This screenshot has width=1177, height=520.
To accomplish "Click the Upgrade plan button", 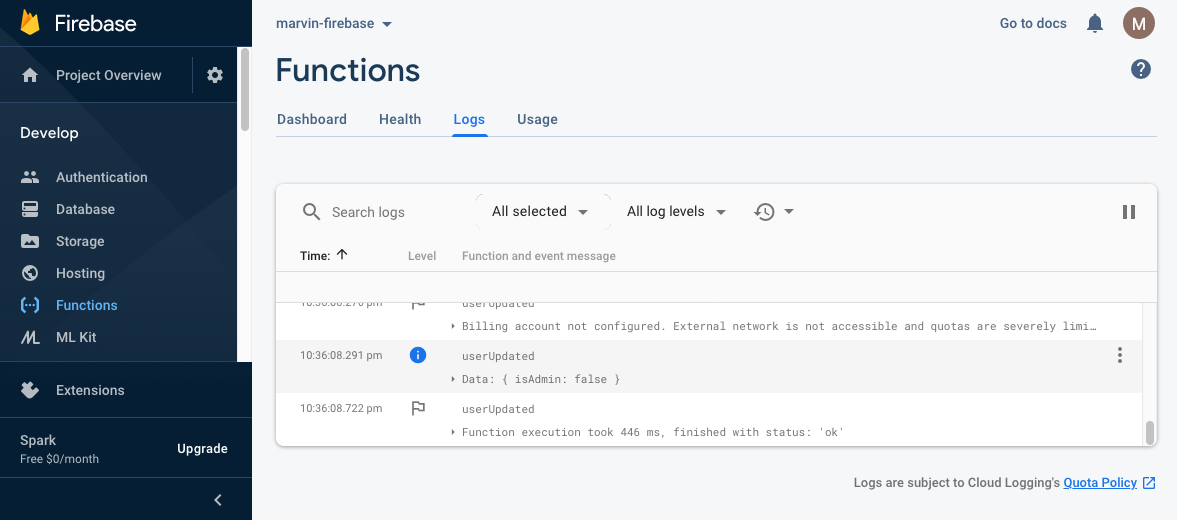I will pyautogui.click(x=202, y=448).
